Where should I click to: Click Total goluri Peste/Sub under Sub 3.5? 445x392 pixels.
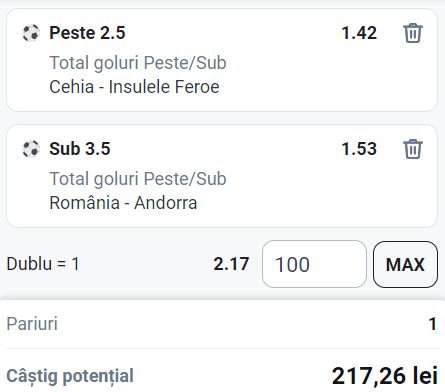click(x=138, y=179)
